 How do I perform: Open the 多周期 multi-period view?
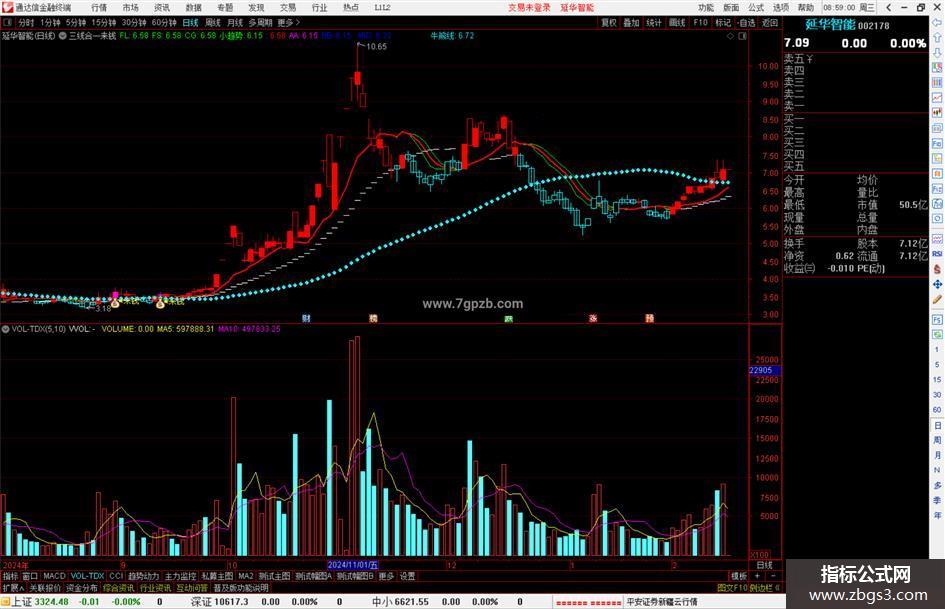pyautogui.click(x=260, y=22)
